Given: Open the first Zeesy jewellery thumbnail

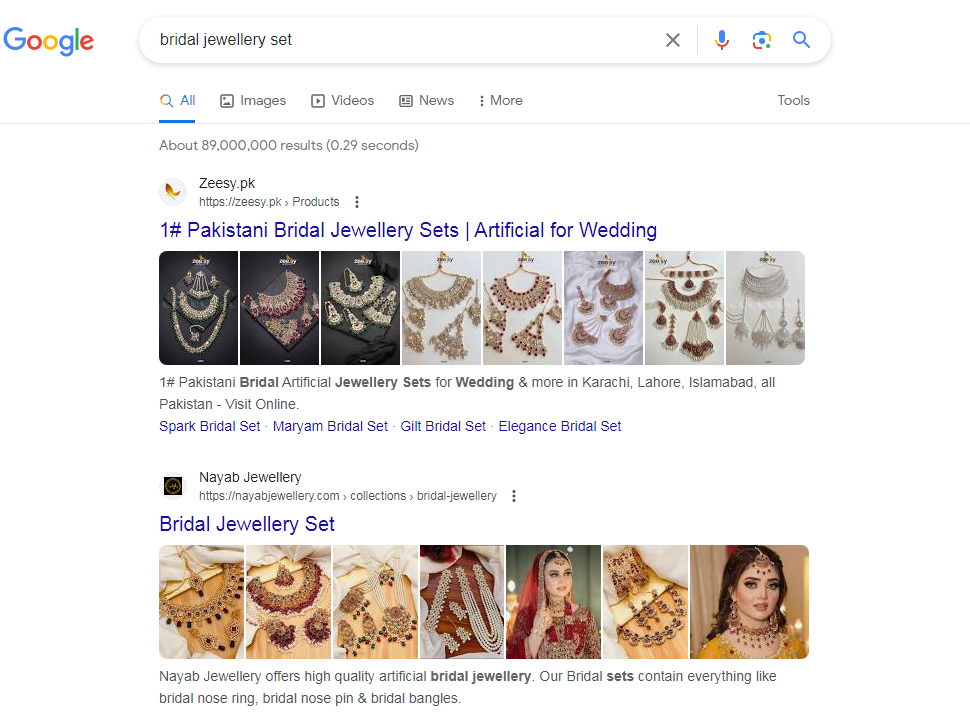Looking at the screenshot, I should 198,308.
